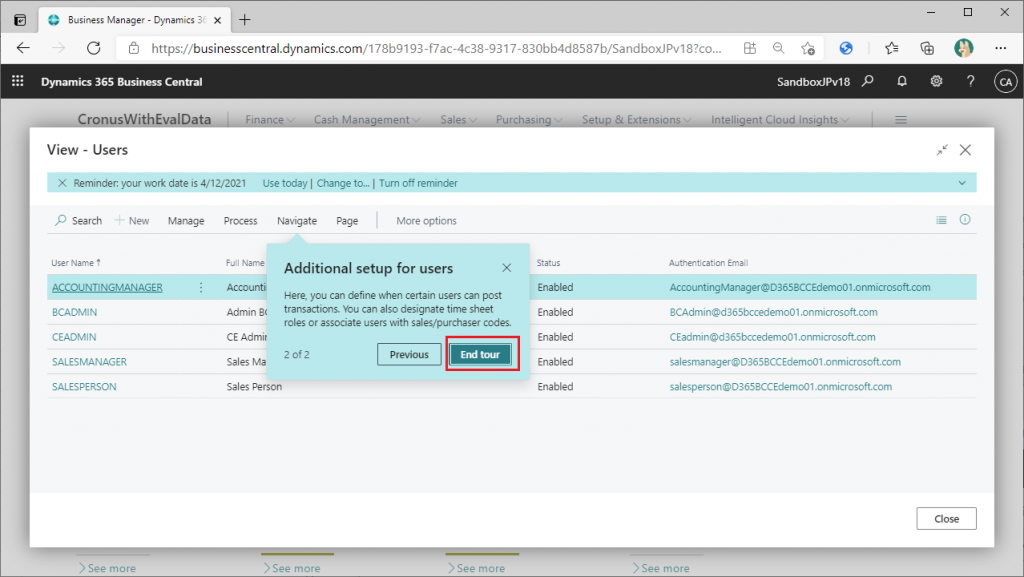The width and height of the screenshot is (1024, 577).
Task: Open the help question mark
Action: (970, 81)
